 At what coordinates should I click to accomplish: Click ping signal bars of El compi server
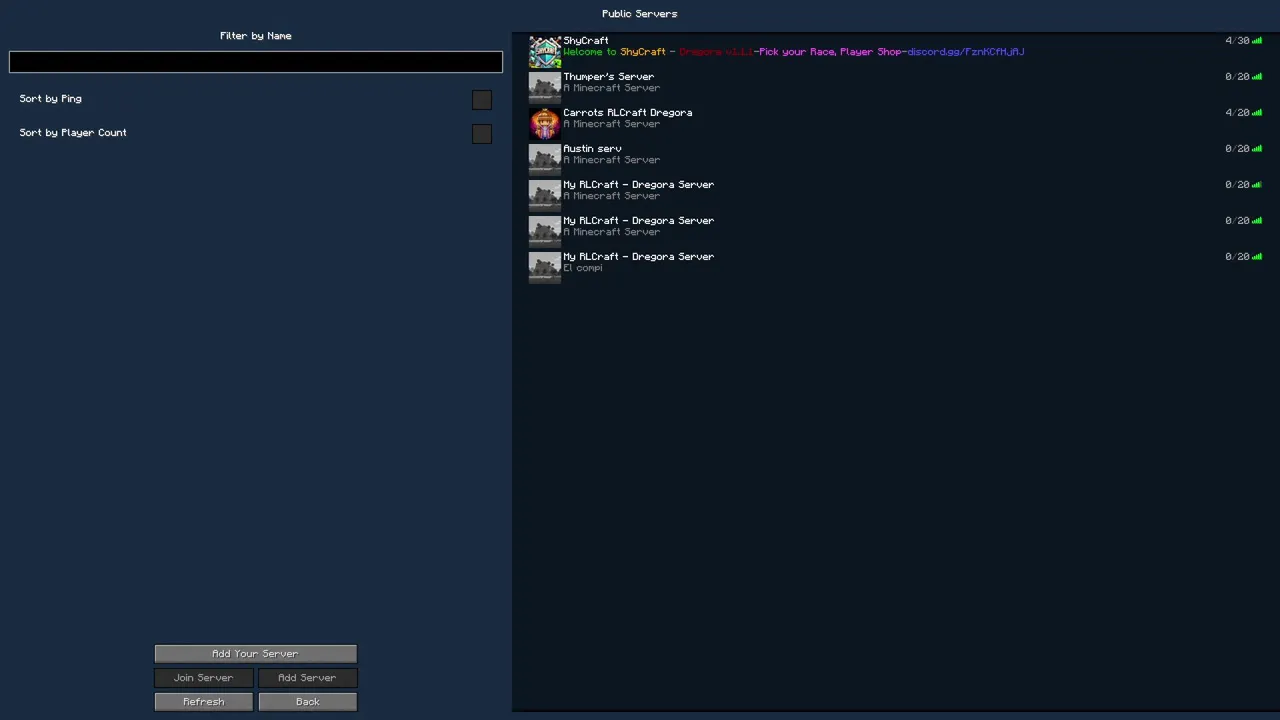[1257, 257]
